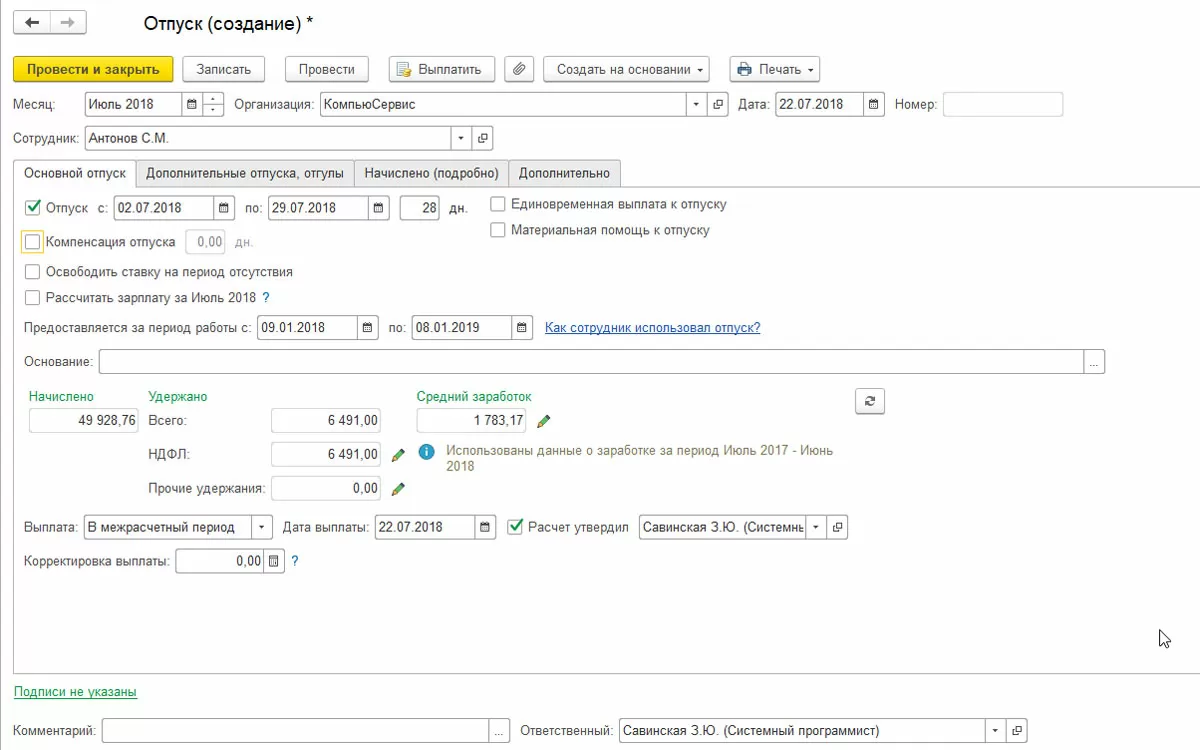The height and width of the screenshot is (750, 1200).
Task: Open calendar for vacation end date 29.07.2018
Action: tap(378, 208)
